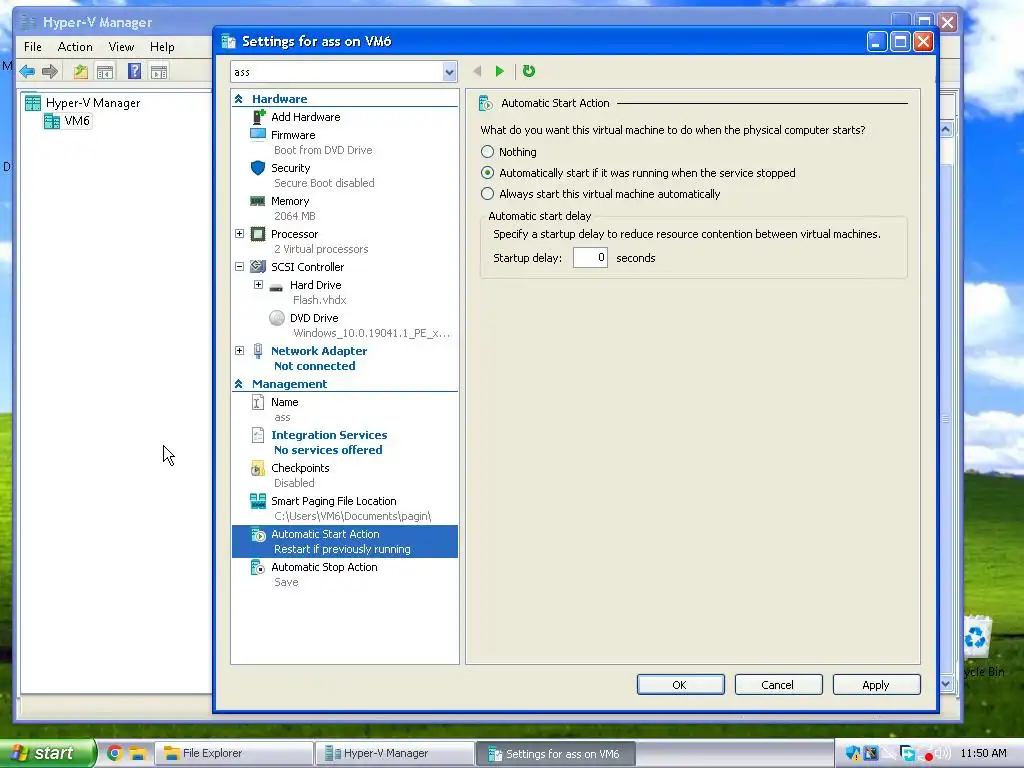Select the Automatic Stop Action icon

(258, 567)
